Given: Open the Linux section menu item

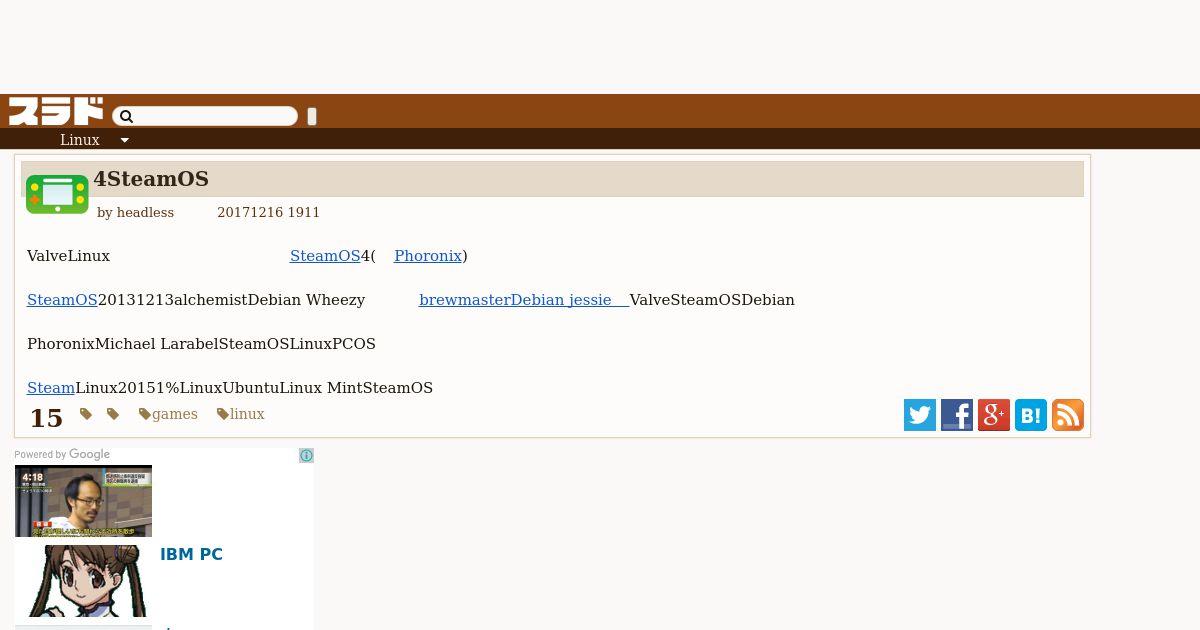Looking at the screenshot, I should [80, 140].
